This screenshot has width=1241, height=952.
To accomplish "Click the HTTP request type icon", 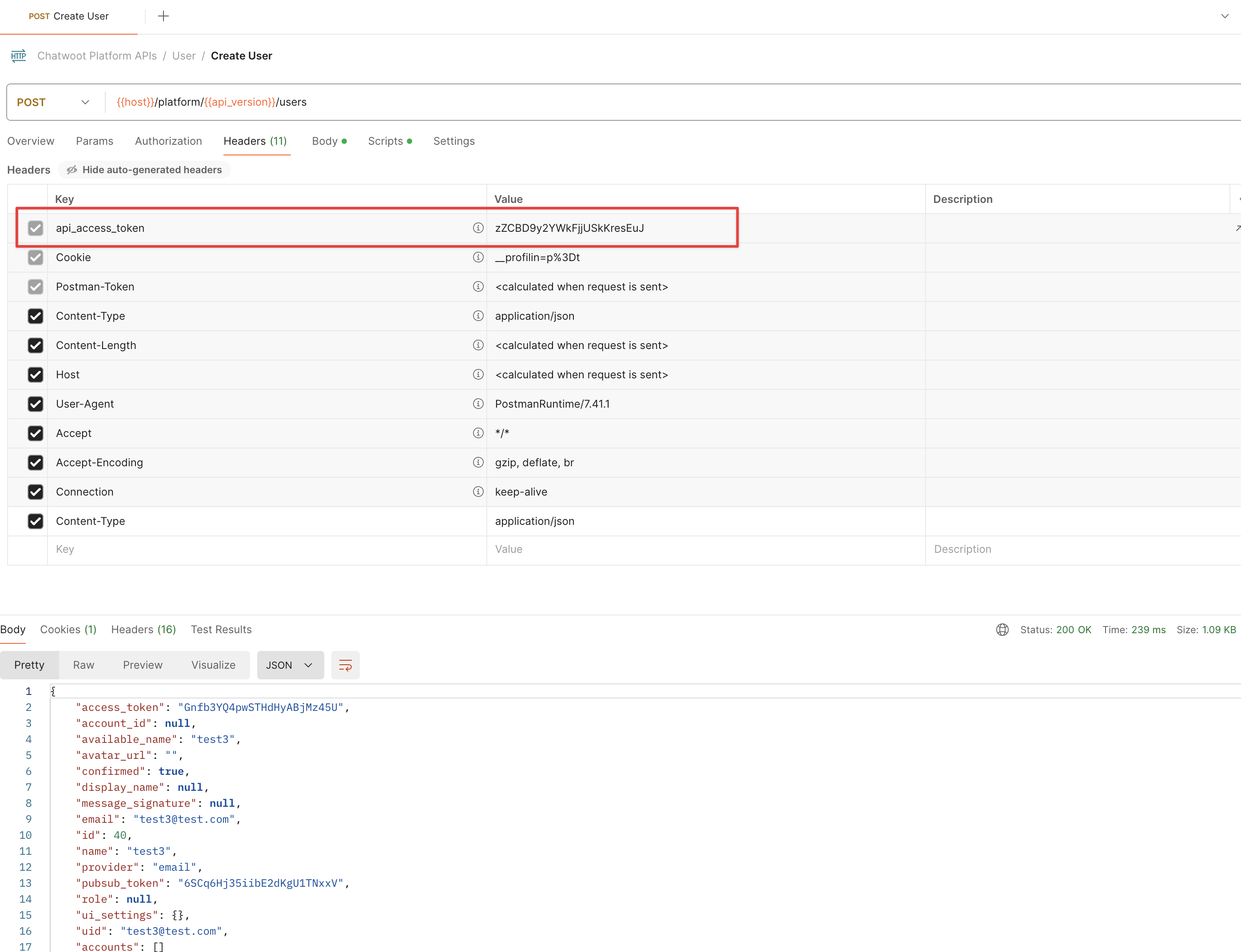I will 19,56.
